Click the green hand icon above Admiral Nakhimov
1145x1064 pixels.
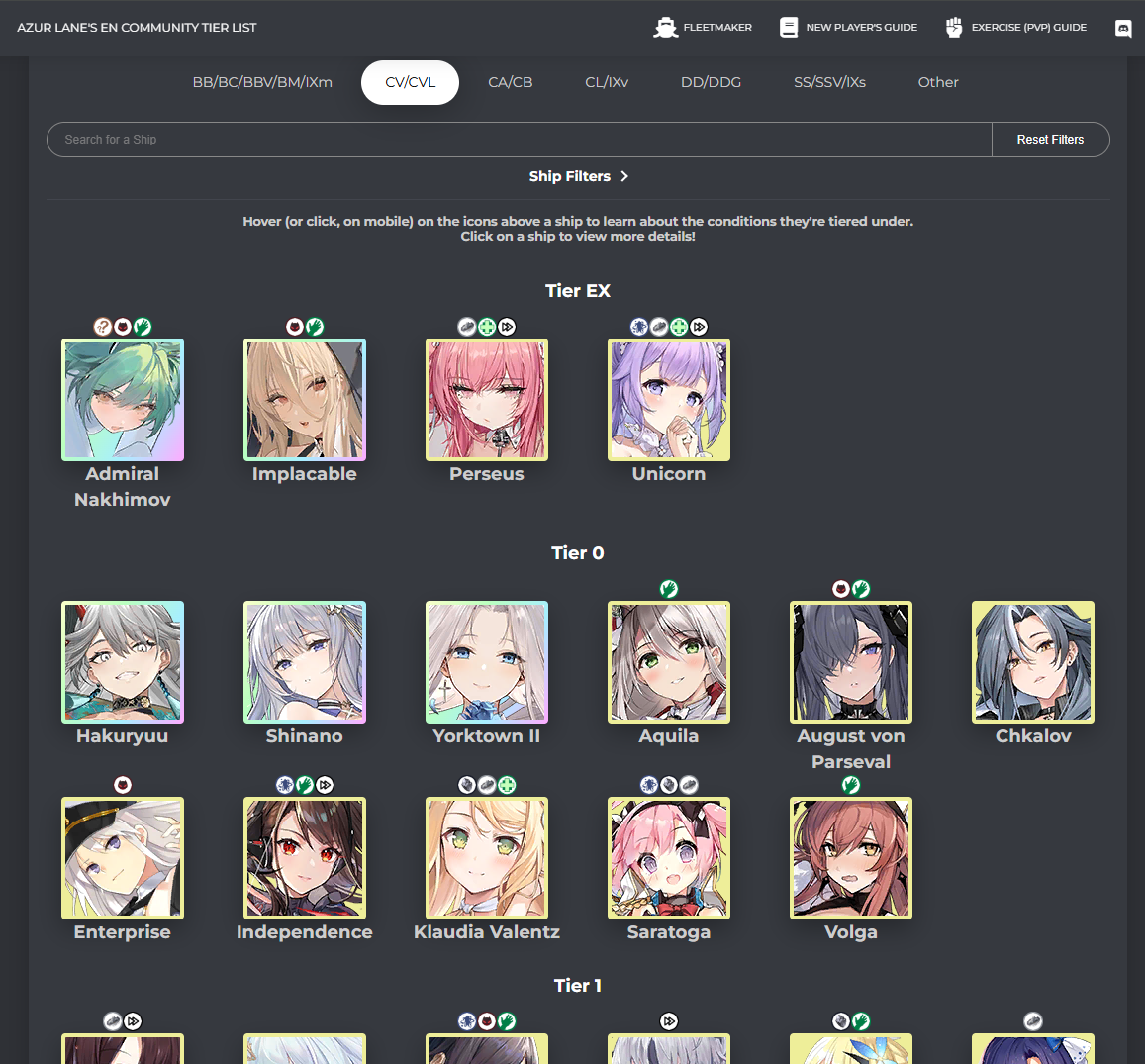point(143,327)
